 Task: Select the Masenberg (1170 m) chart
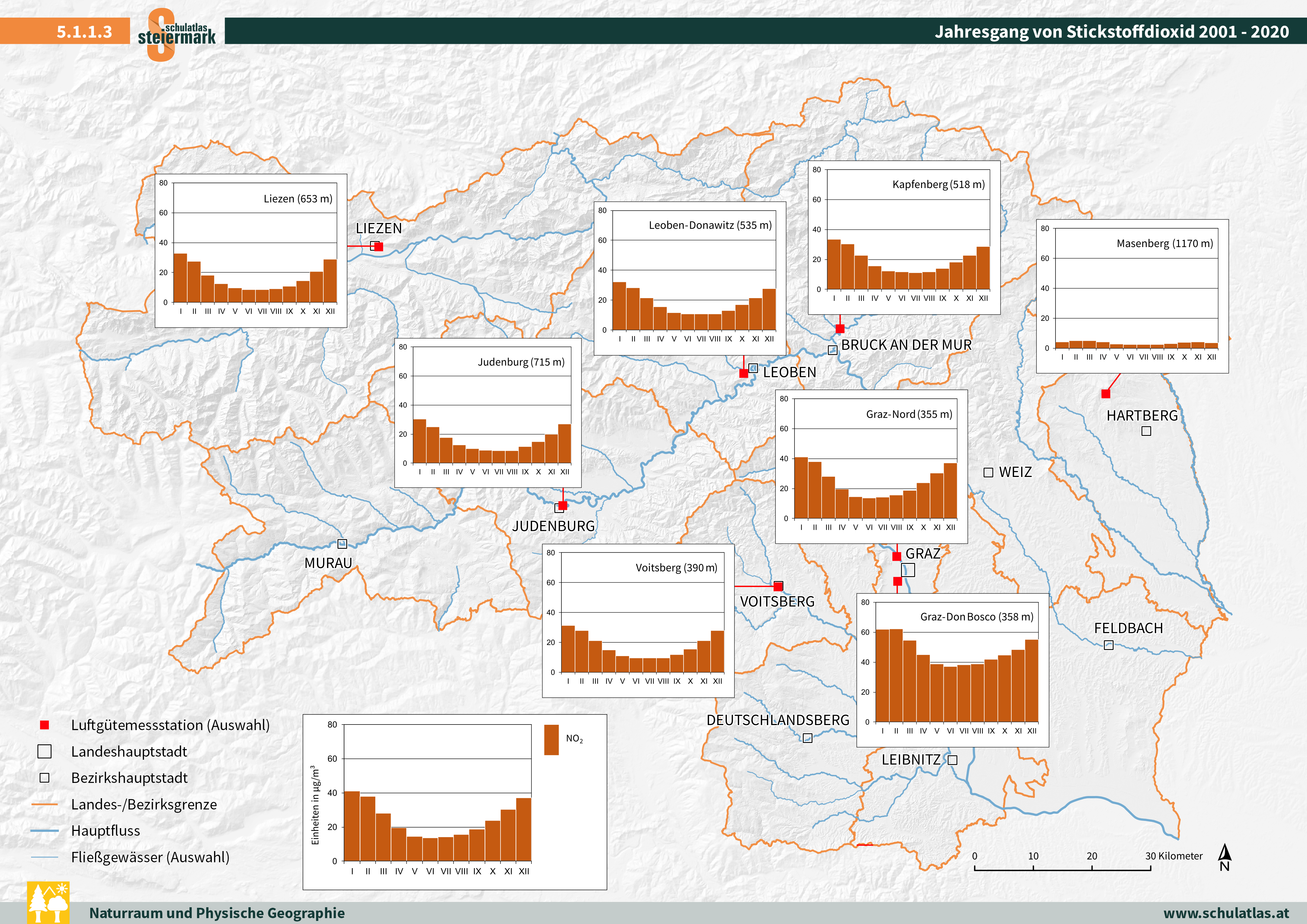1132,296
